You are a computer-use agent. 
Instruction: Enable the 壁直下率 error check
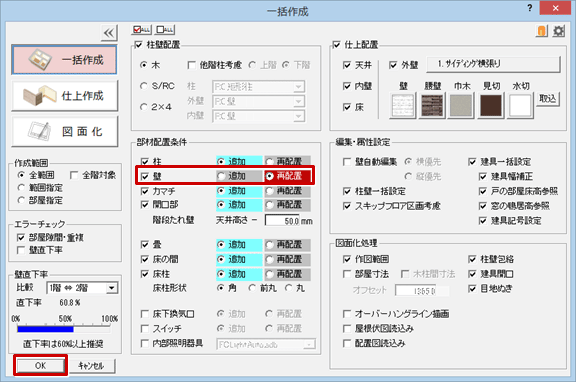(21, 250)
